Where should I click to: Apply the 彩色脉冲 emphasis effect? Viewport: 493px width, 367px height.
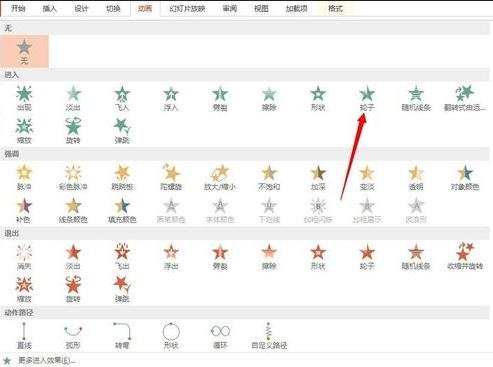pos(73,177)
